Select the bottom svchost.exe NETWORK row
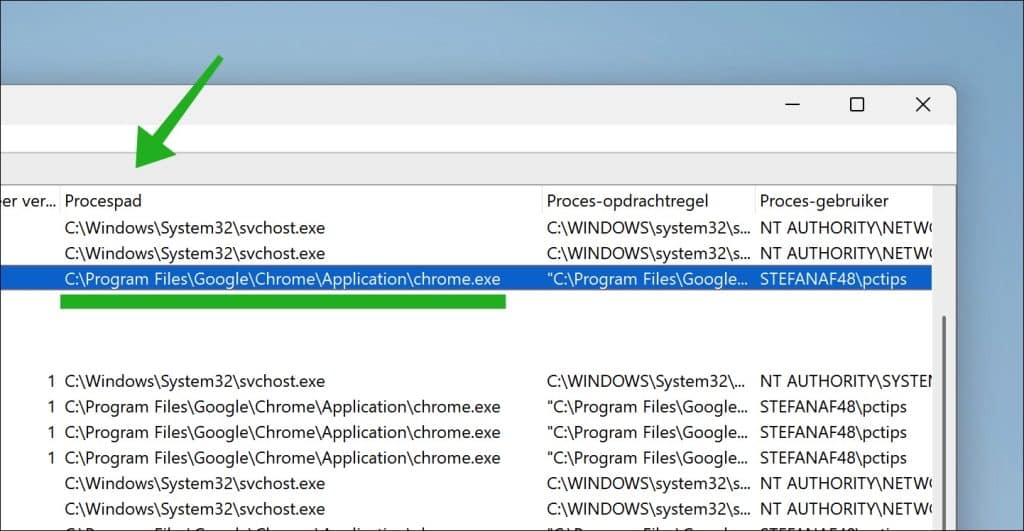The width and height of the screenshot is (1024, 531). click(466, 509)
